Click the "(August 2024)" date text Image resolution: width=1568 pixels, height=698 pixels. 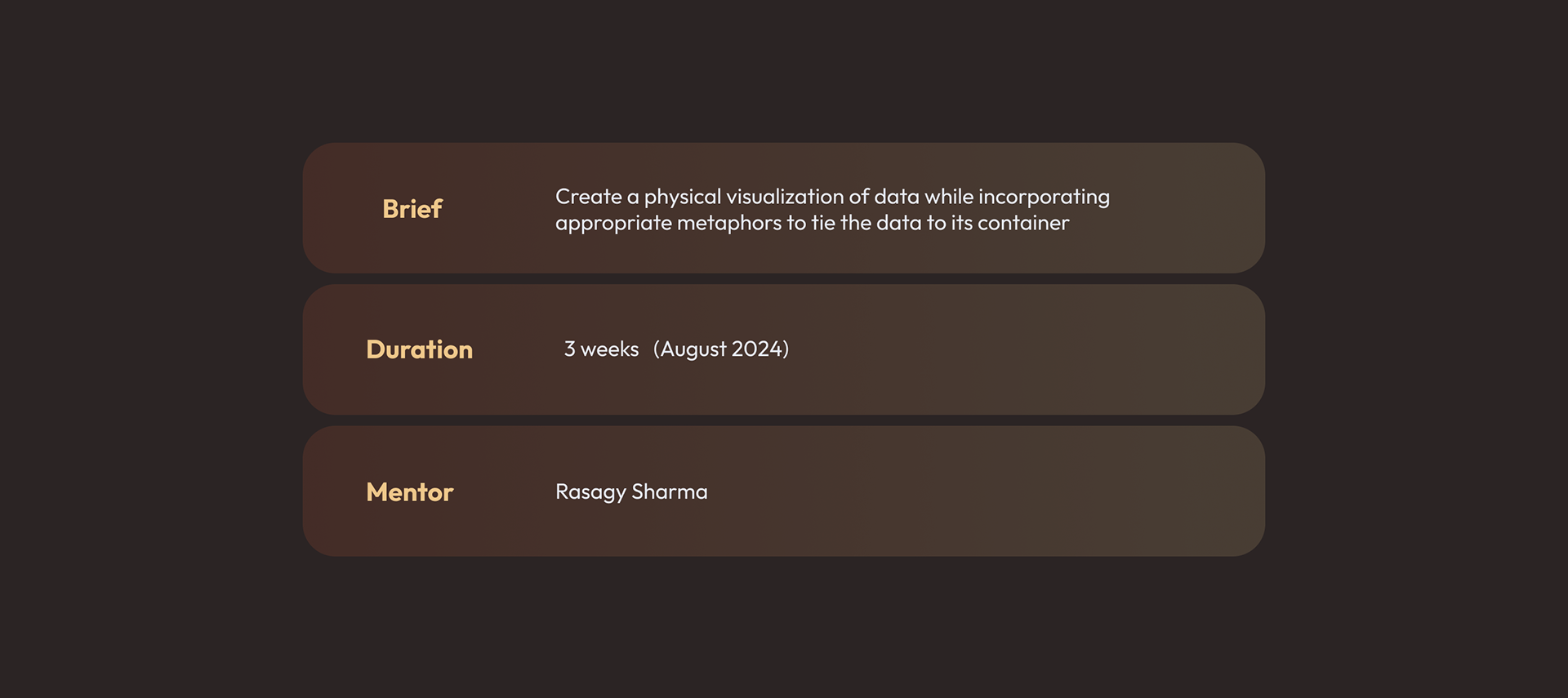pyautogui.click(x=721, y=349)
